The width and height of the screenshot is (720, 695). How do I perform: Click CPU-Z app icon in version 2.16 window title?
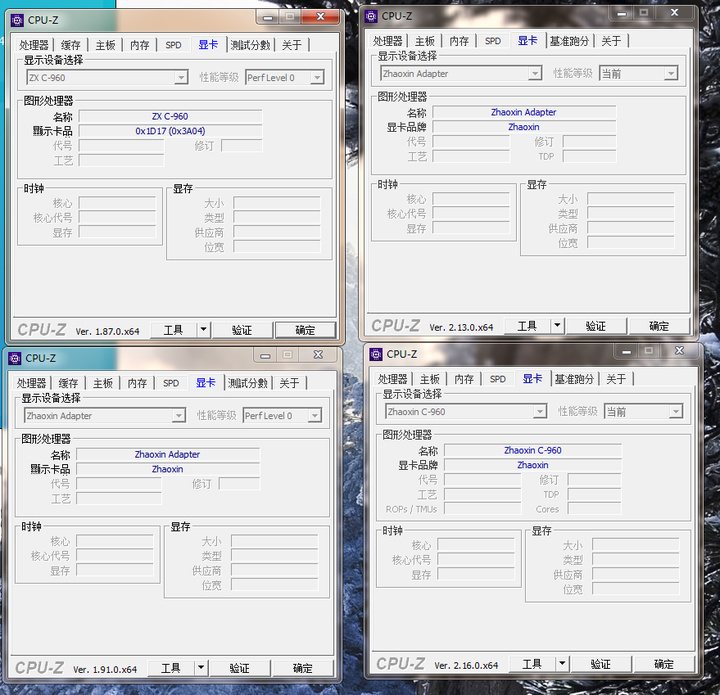point(376,354)
